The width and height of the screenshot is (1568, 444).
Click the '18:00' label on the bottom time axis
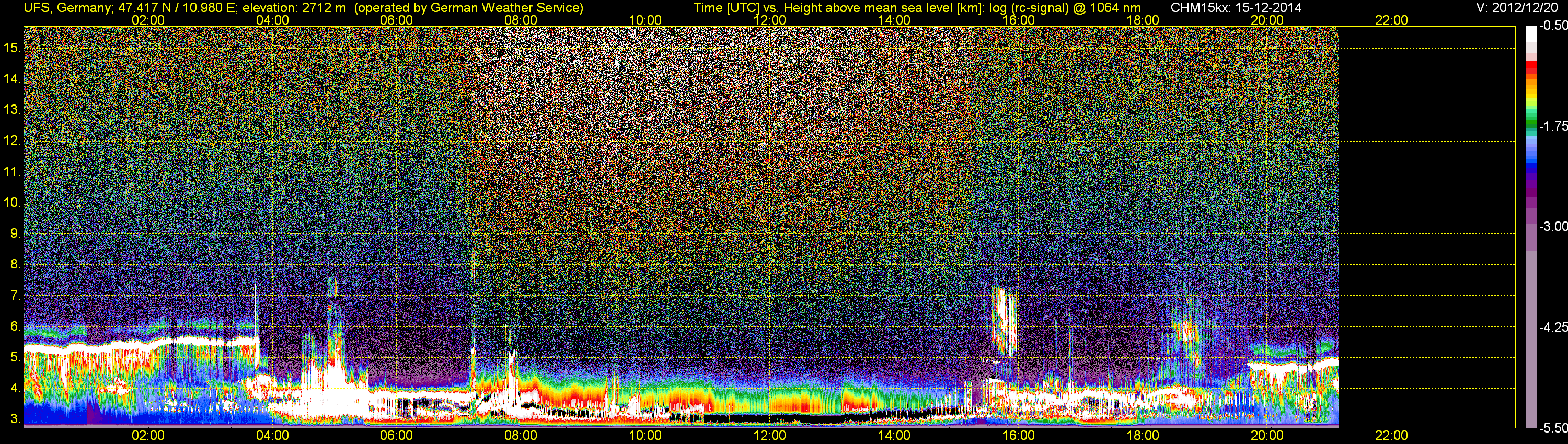[1143, 436]
